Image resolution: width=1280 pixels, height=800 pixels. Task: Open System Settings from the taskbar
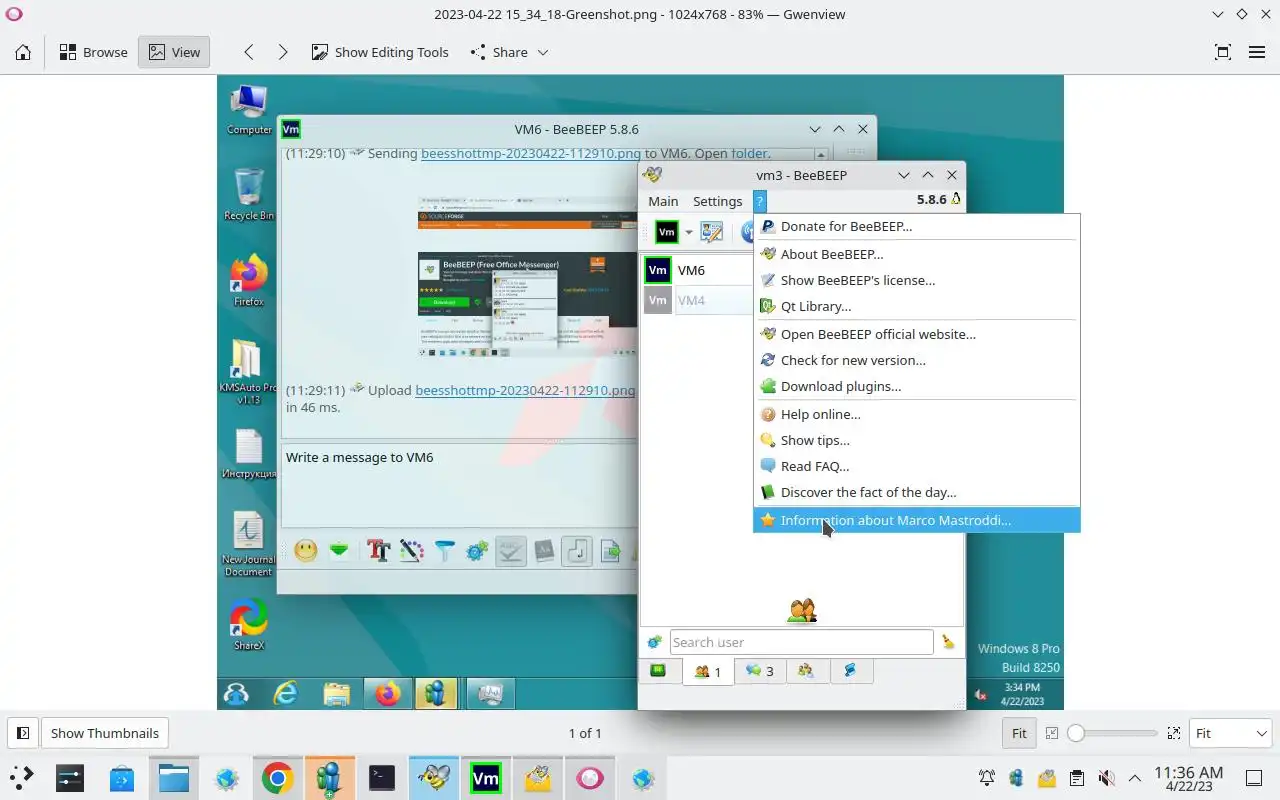pyautogui.click(x=69, y=777)
